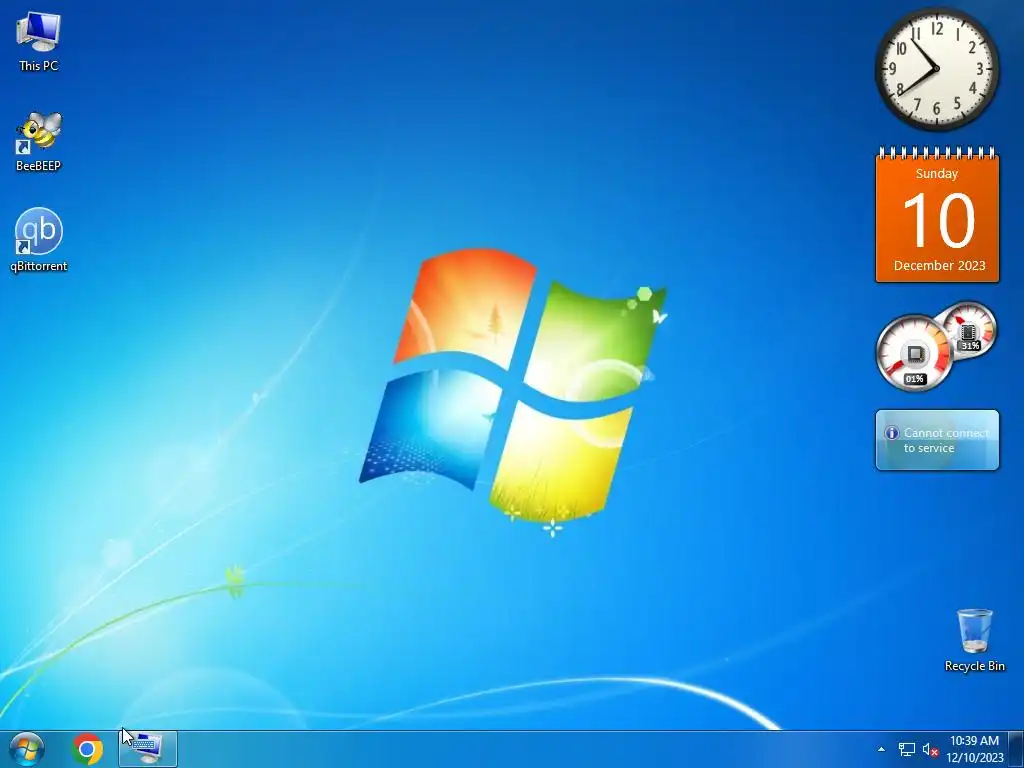Click the Show Desktop strip at taskbar end
The width and height of the screenshot is (1024, 768).
[1016, 749]
